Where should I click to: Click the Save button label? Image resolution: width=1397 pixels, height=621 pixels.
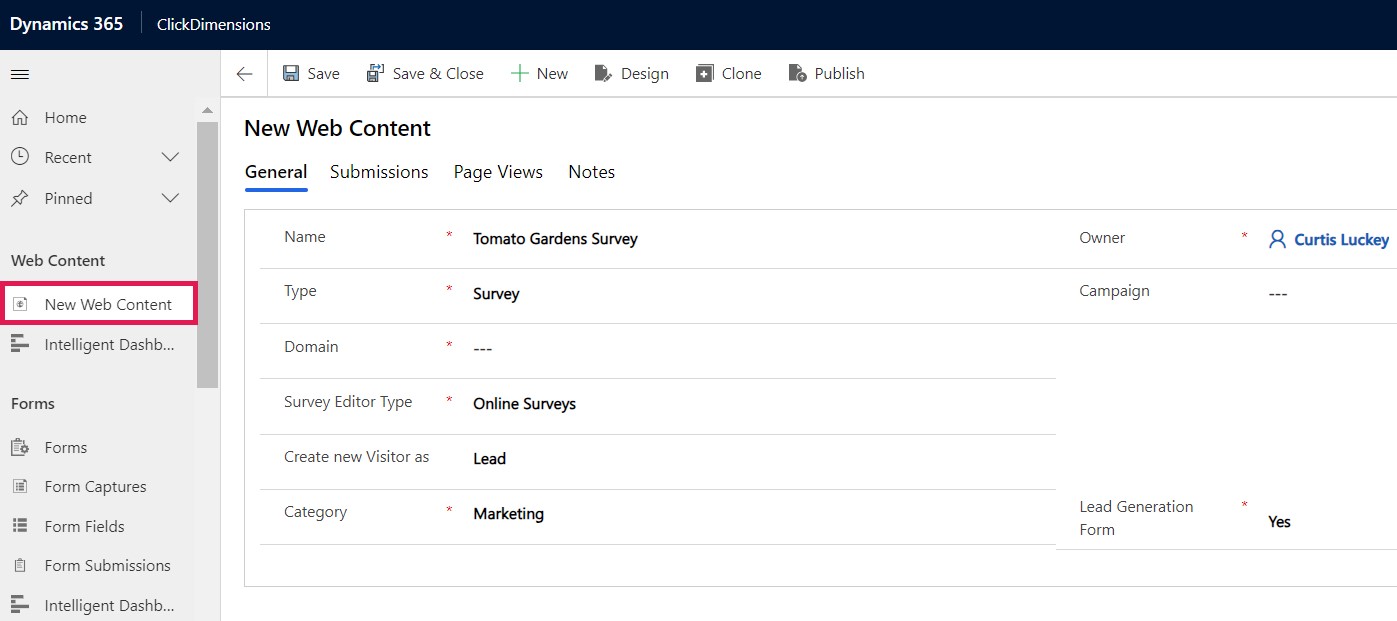[x=323, y=74]
